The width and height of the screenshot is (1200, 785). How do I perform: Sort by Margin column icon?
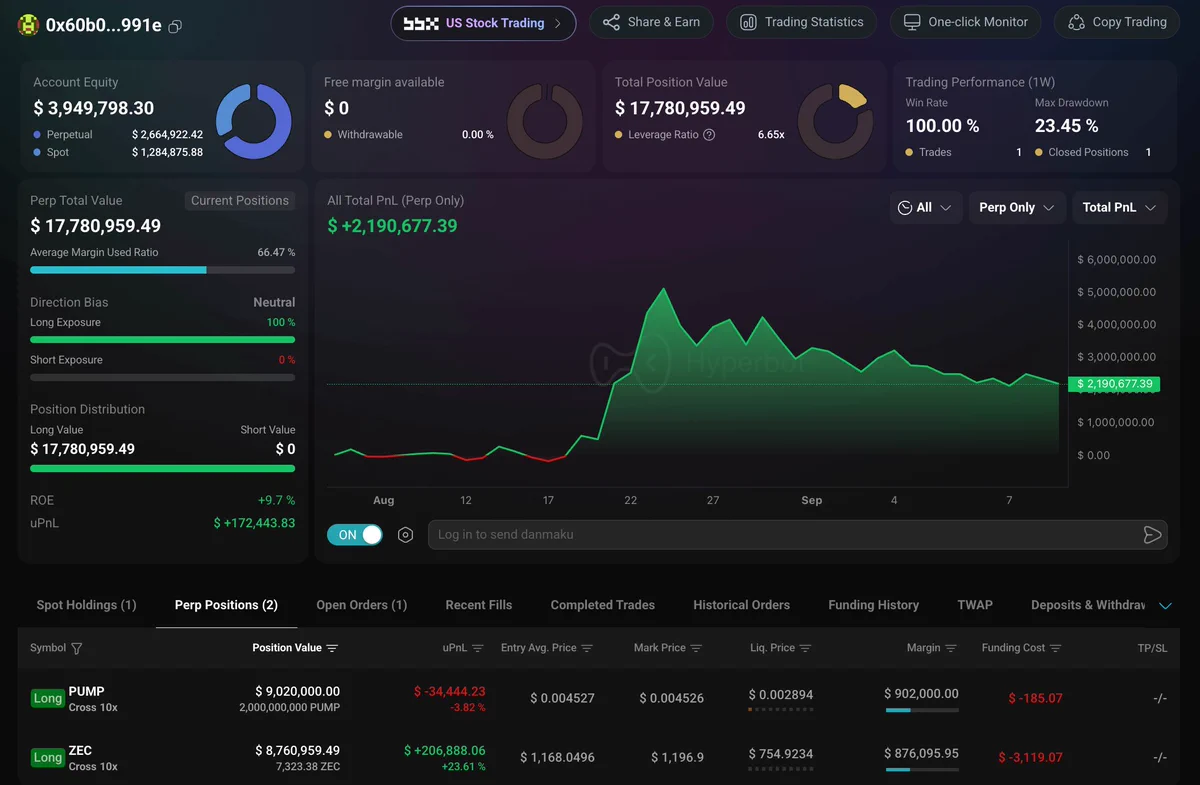(x=951, y=648)
